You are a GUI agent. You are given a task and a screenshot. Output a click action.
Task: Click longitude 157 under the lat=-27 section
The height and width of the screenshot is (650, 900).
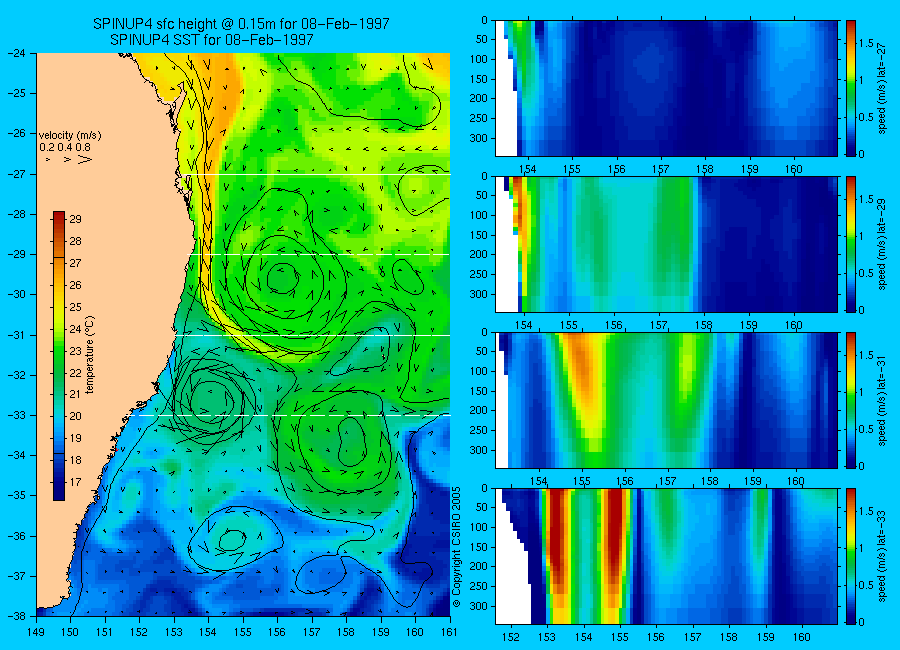661,169
